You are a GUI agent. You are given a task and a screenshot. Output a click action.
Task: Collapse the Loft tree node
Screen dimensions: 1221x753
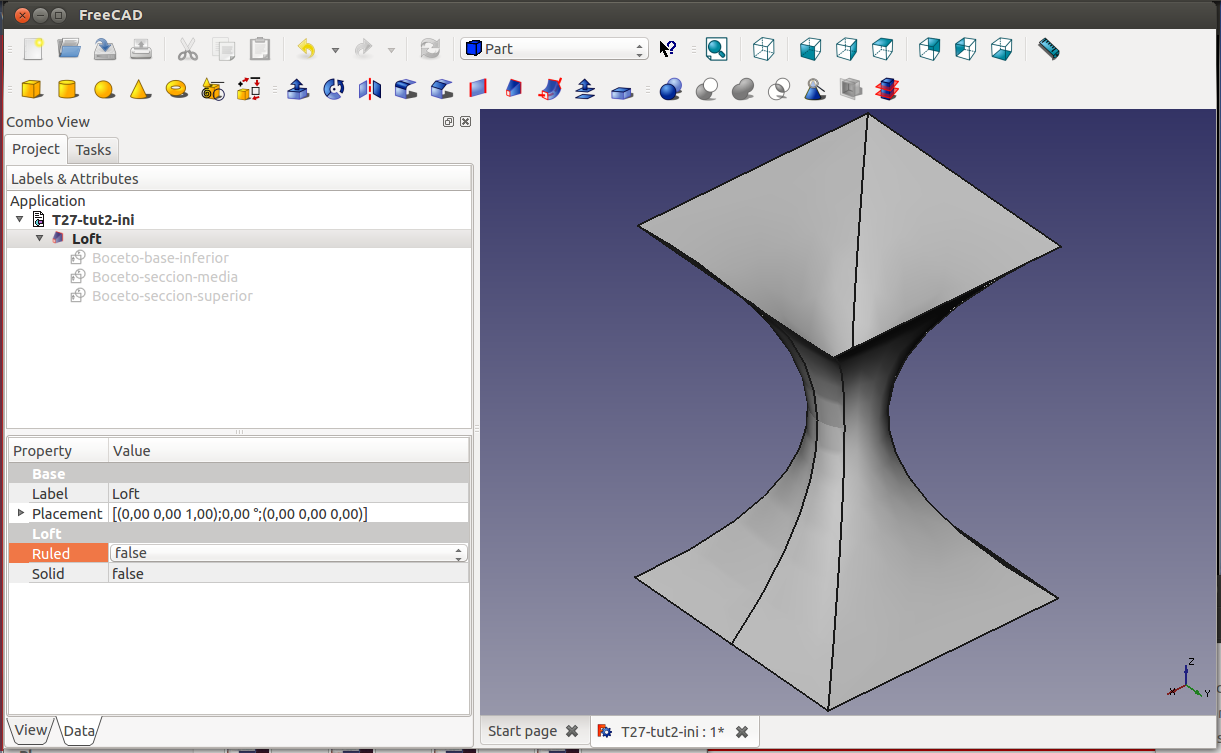pyautogui.click(x=40, y=239)
